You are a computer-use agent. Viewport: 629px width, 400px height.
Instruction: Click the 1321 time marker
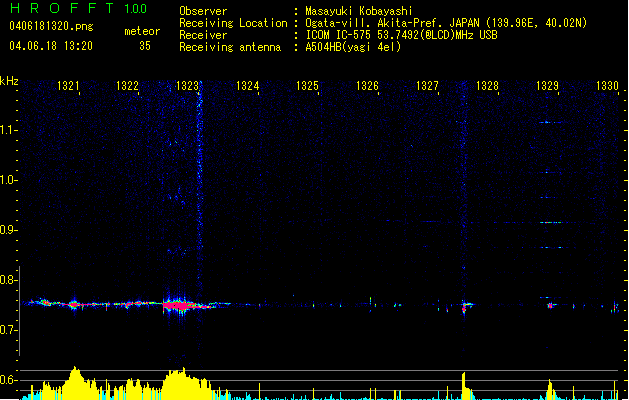coord(68,86)
